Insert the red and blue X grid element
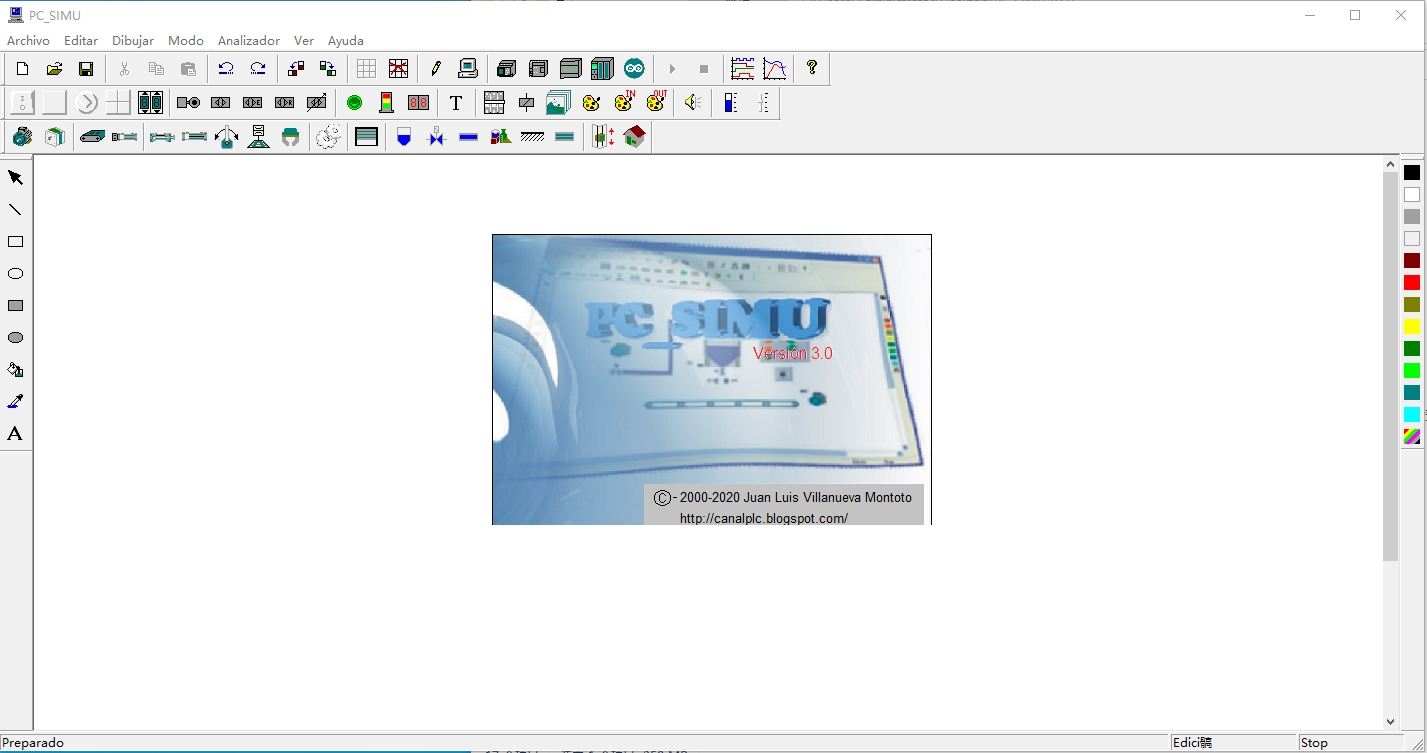The width and height of the screenshot is (1427, 753). pyautogui.click(x=399, y=69)
